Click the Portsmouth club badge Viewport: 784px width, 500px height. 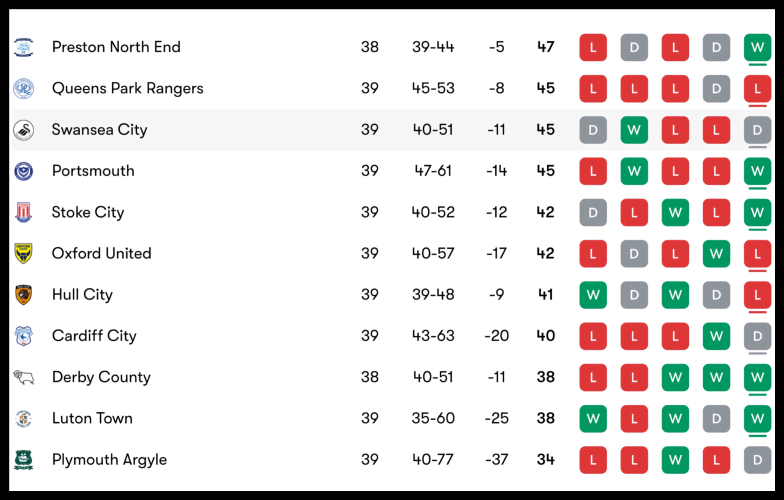pos(23,171)
